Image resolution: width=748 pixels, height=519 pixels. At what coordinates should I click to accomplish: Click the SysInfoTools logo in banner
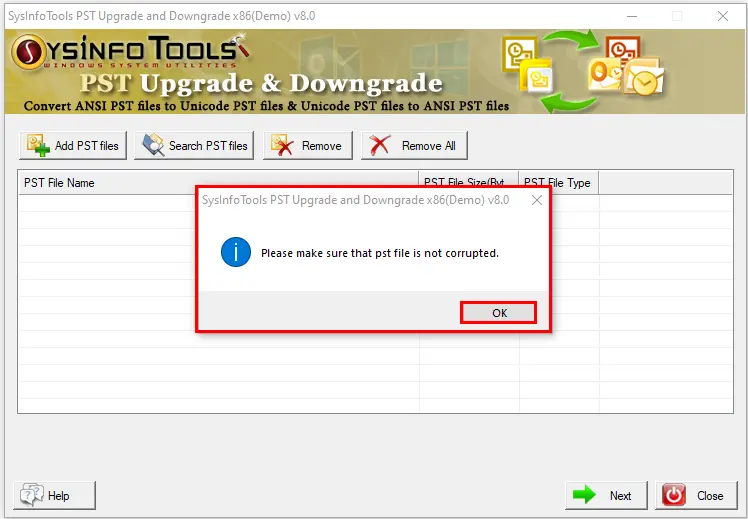(x=130, y=51)
